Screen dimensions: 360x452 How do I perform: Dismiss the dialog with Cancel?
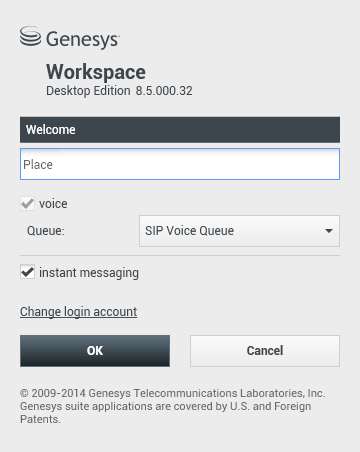click(265, 351)
